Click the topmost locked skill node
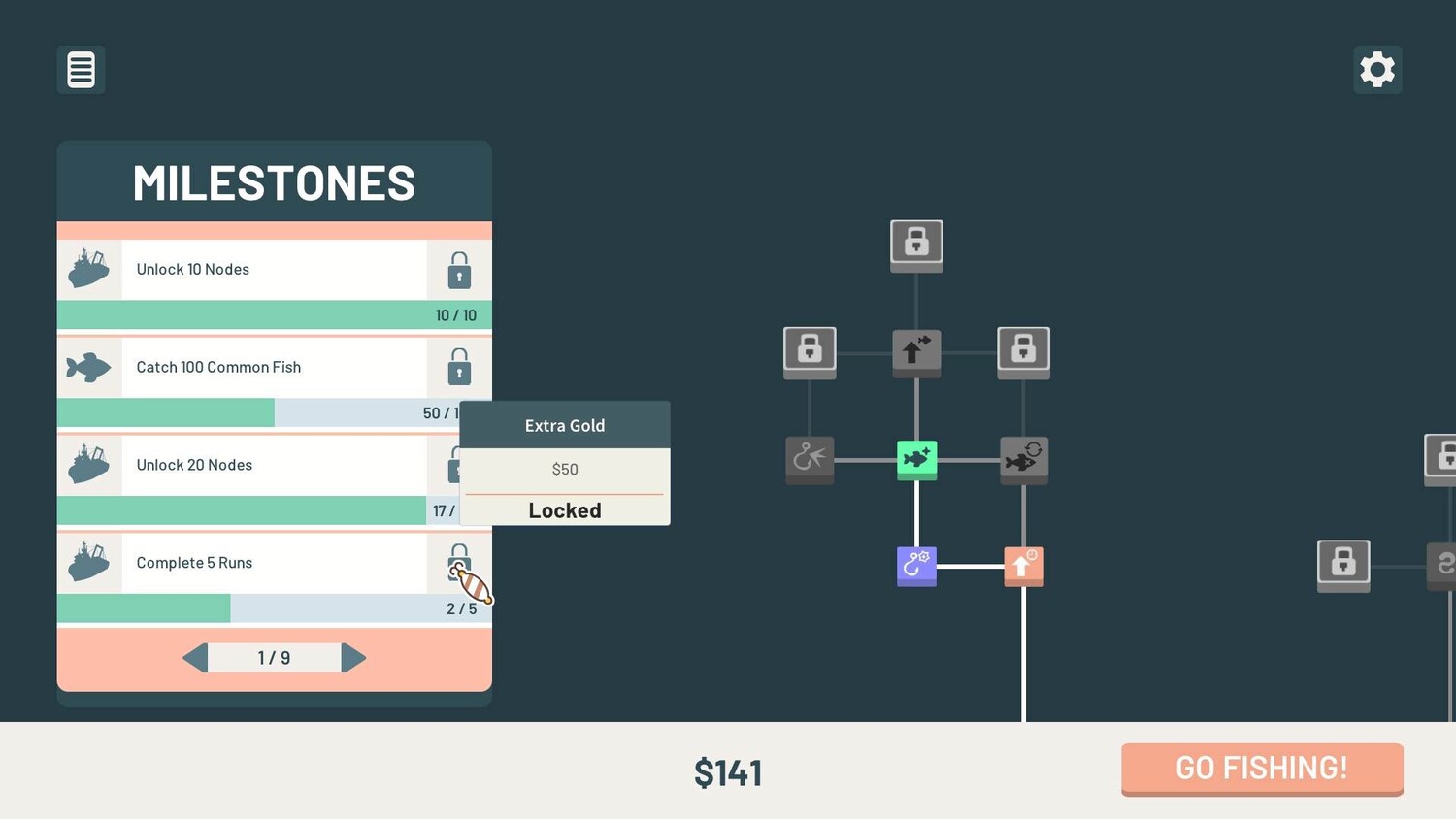 [916, 244]
